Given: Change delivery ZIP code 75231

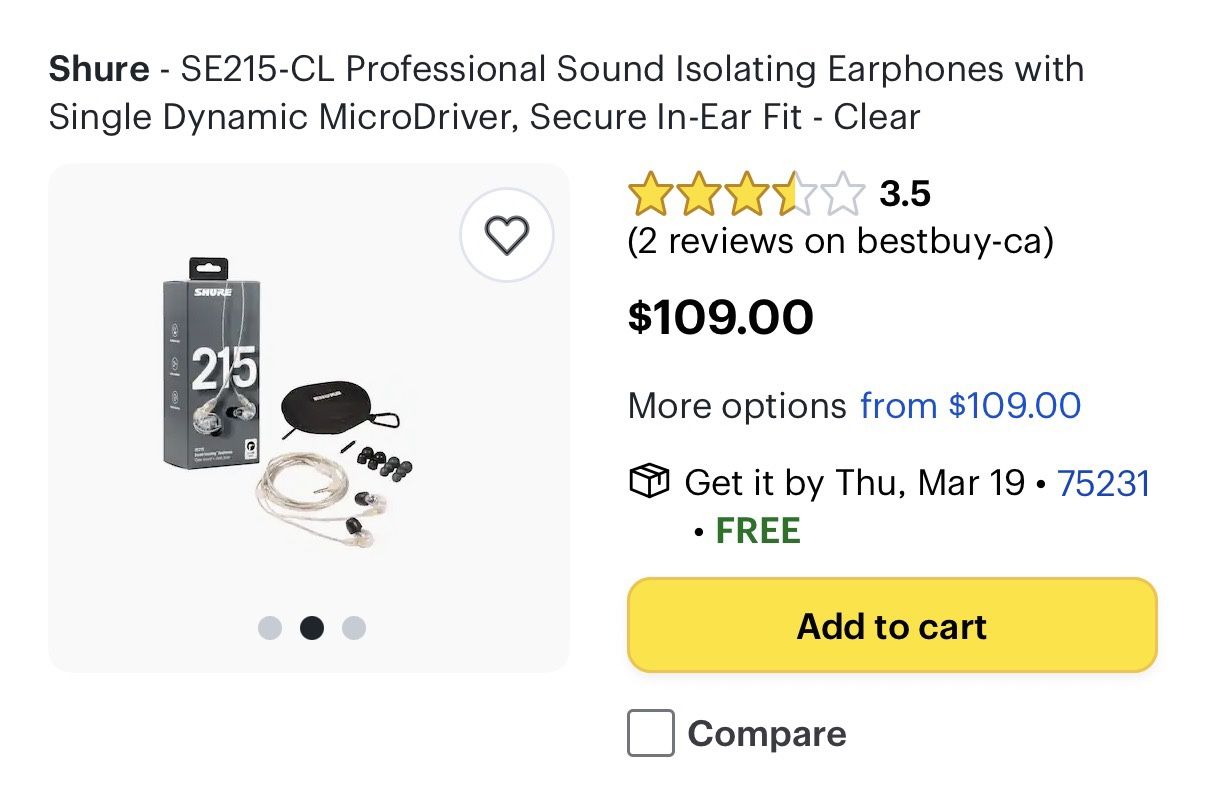Looking at the screenshot, I should coord(1104,483).
